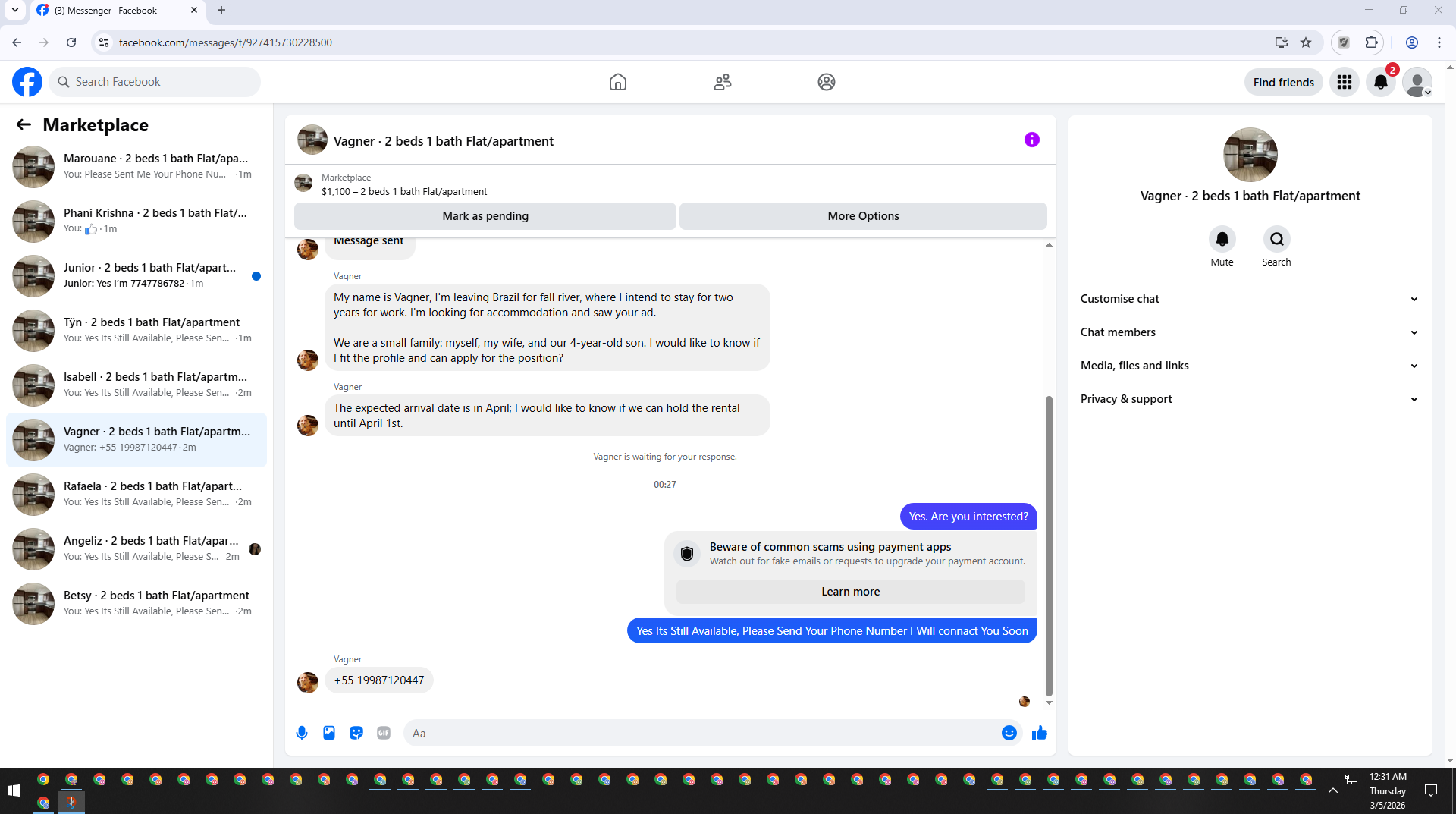Choose a sticker
The width and height of the screenshot is (1456, 814).
tap(356, 733)
